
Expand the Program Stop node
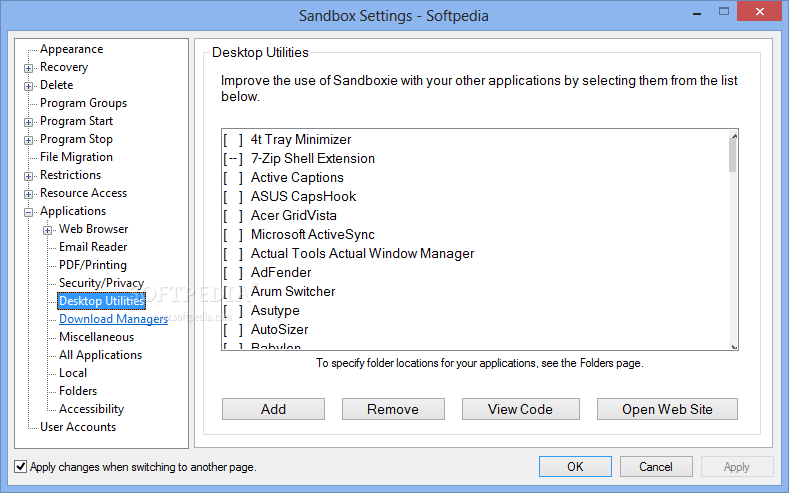coord(29,140)
